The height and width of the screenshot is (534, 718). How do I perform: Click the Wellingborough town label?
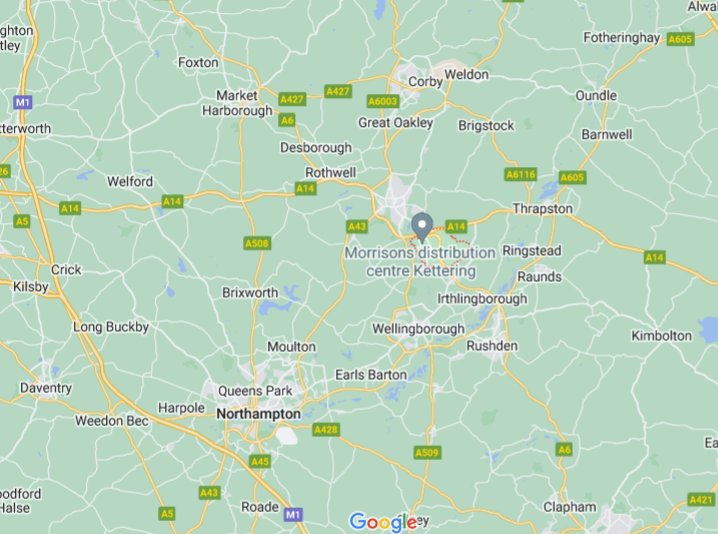(419, 329)
